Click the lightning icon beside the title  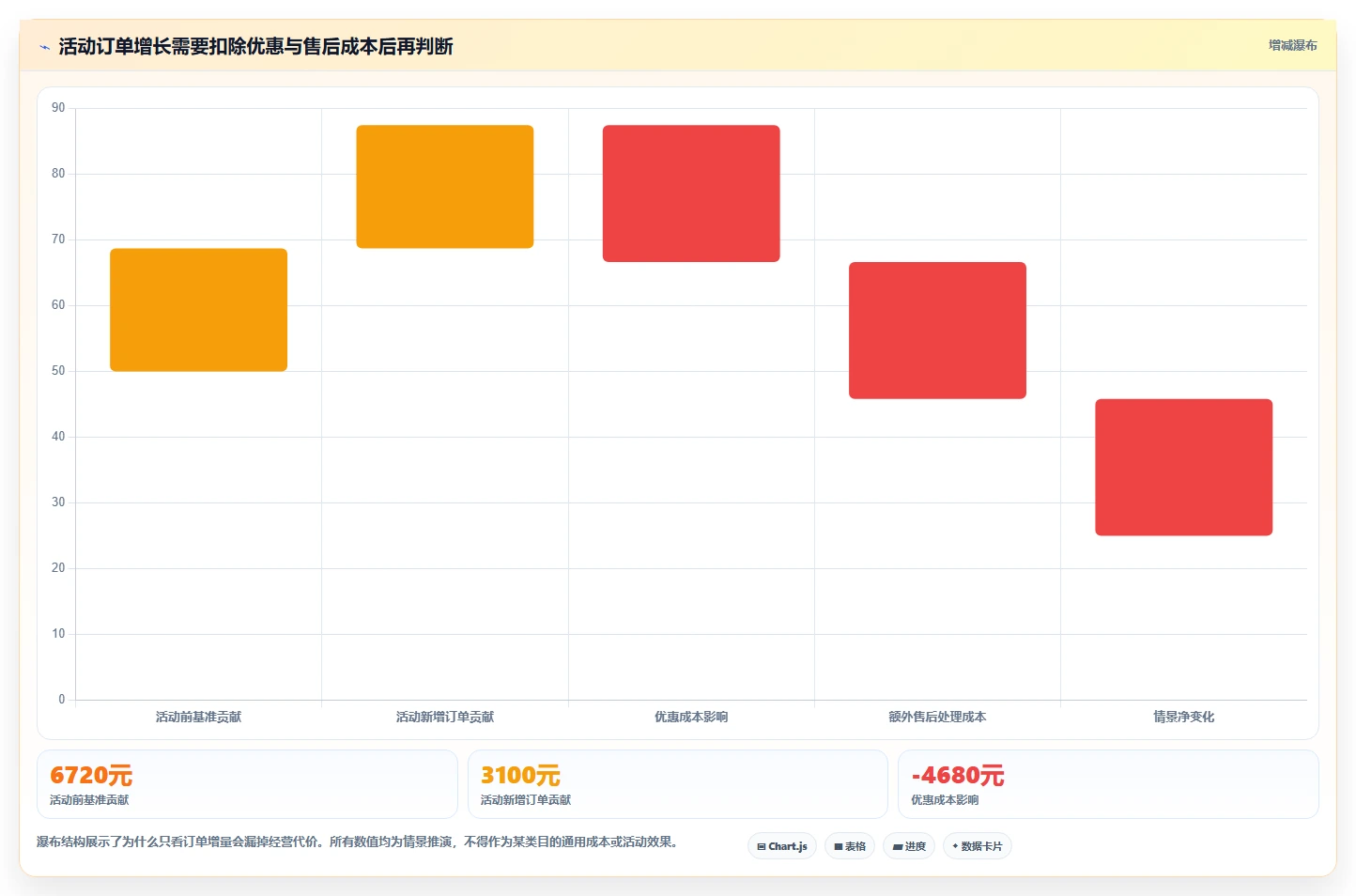pos(44,47)
